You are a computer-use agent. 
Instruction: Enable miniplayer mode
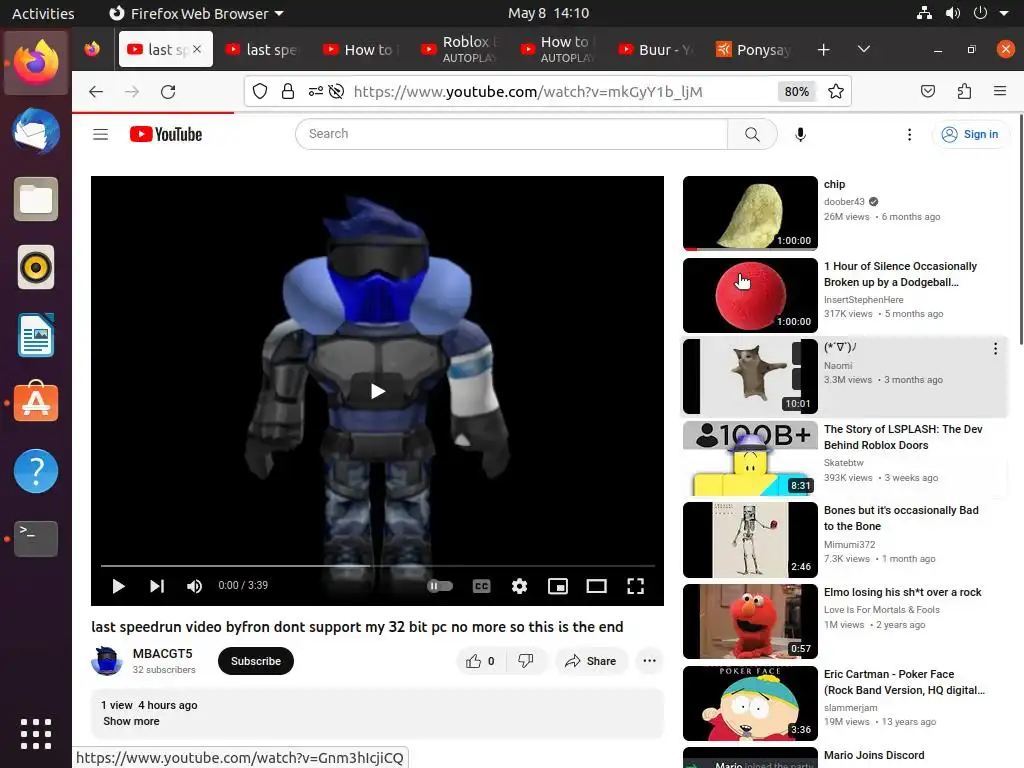558,586
